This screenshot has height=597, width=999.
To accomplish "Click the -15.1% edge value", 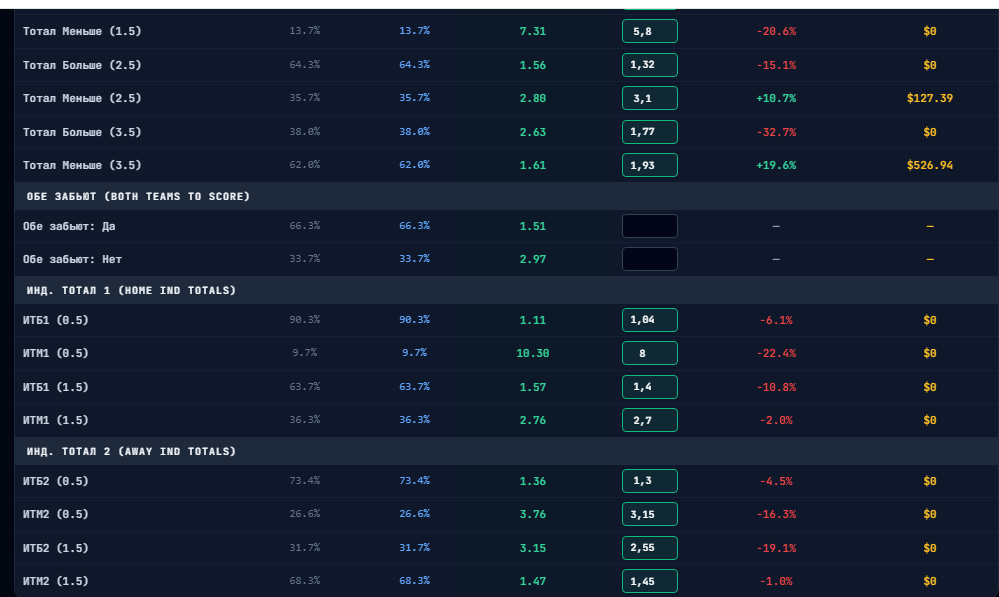I will [776, 65].
